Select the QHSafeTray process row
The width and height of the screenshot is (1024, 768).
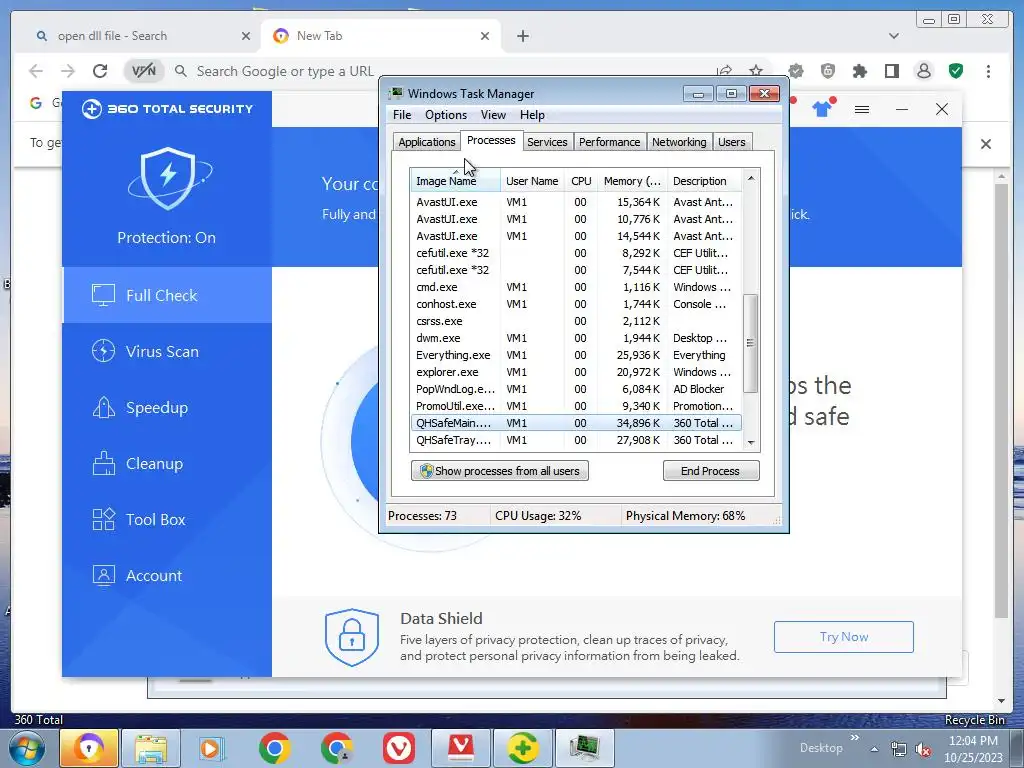click(x=576, y=440)
